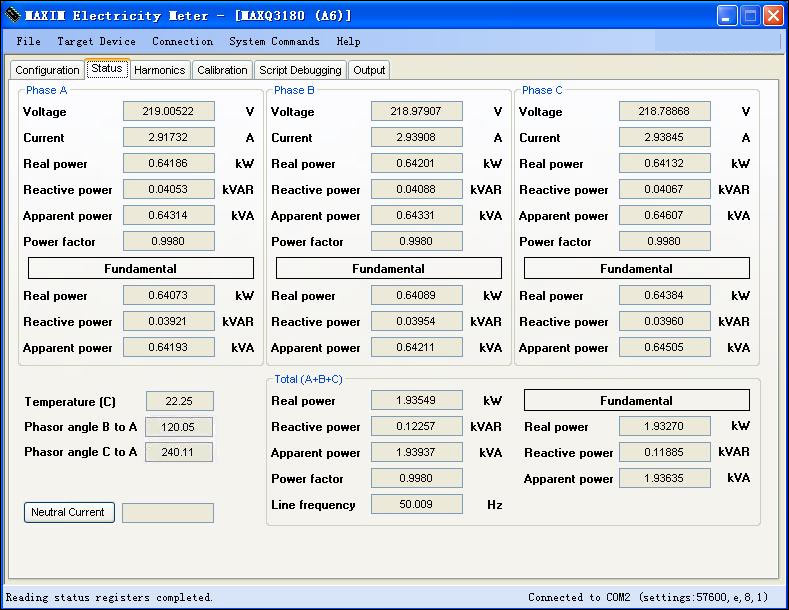Select the Calibration tab
This screenshot has height=610, width=789.
[x=222, y=70]
